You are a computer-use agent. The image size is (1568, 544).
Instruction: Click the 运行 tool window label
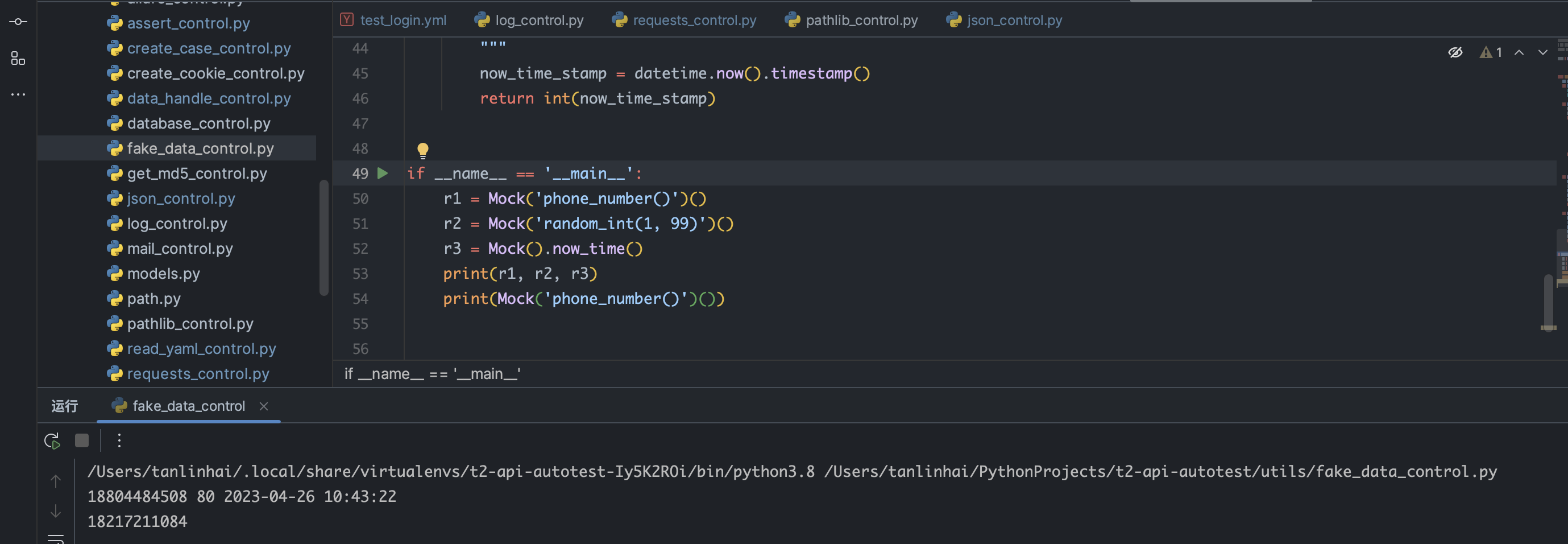tap(64, 406)
